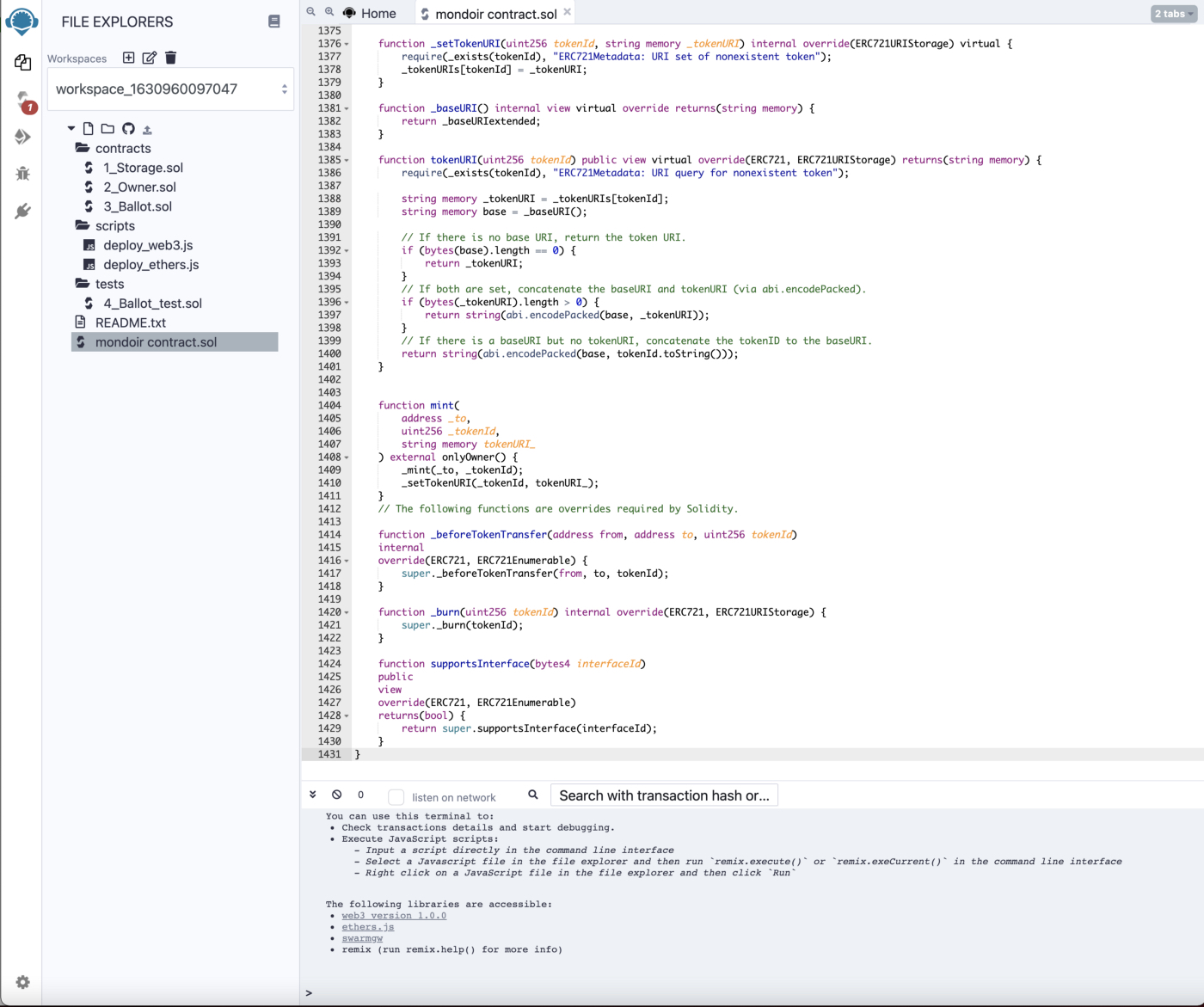Image resolution: width=1204 pixels, height=1007 pixels.
Task: Fold code at line 1408
Action: [347, 457]
